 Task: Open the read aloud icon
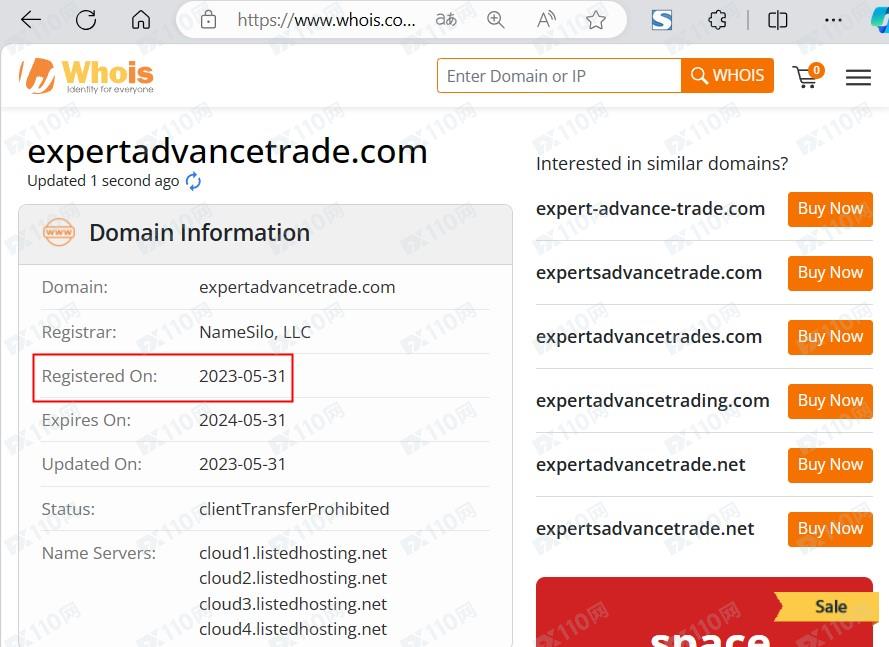[x=546, y=20]
